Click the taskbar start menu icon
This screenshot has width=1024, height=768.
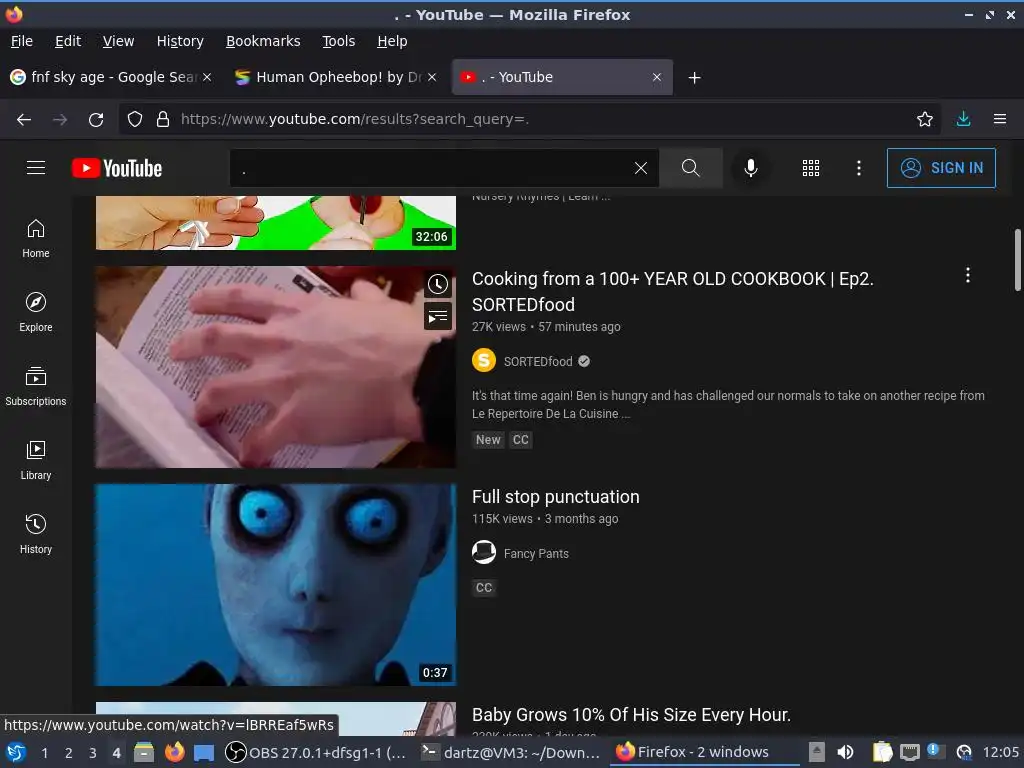tap(16, 752)
